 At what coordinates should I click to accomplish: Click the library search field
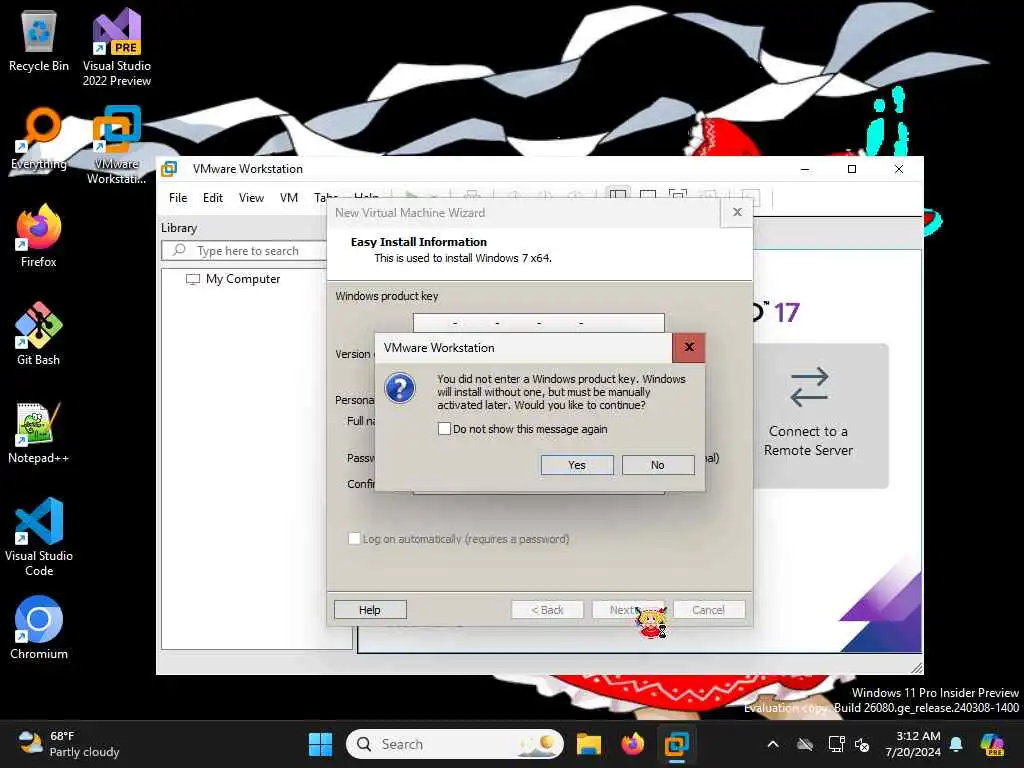click(245, 251)
